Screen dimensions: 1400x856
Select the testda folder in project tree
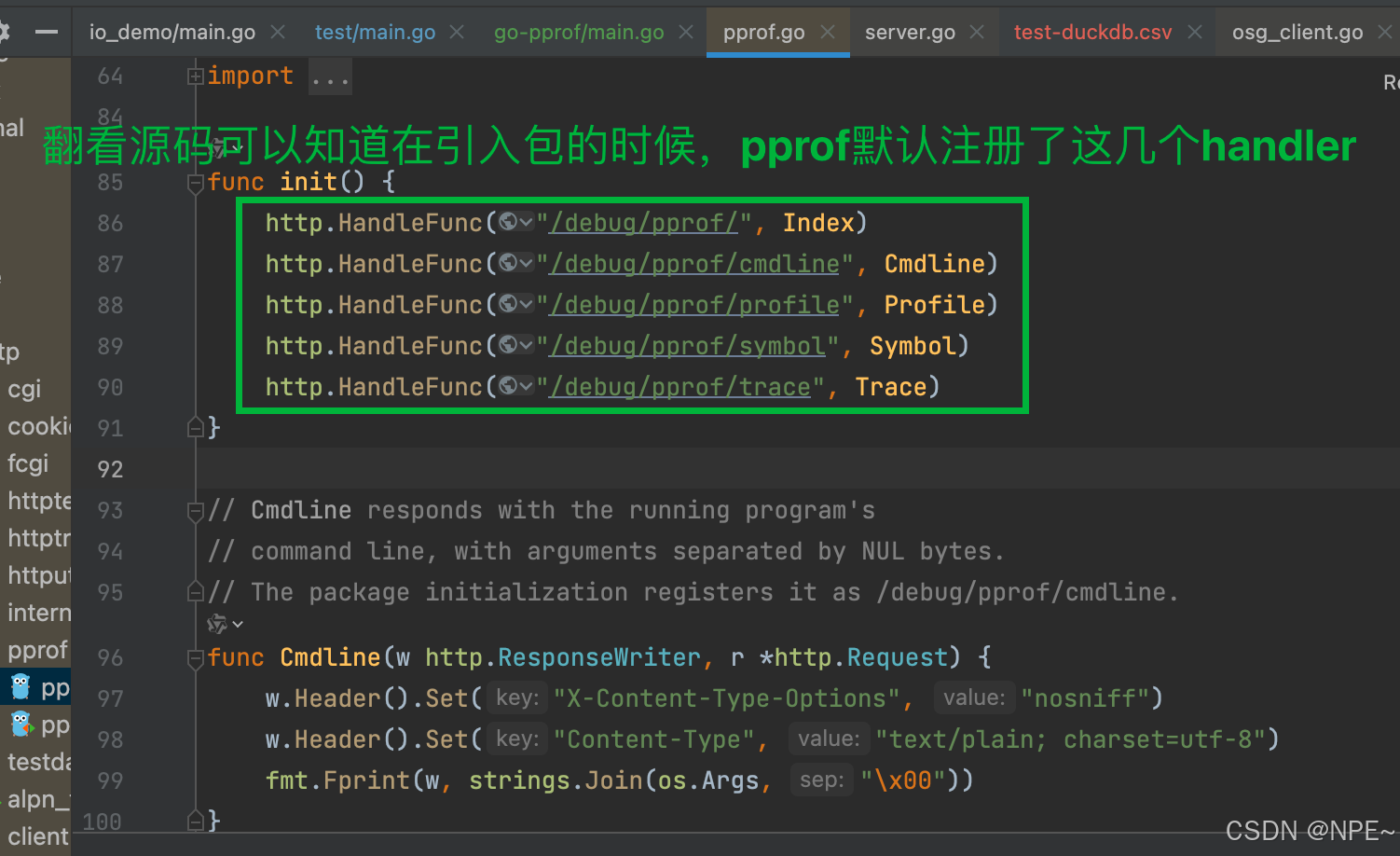(39, 762)
